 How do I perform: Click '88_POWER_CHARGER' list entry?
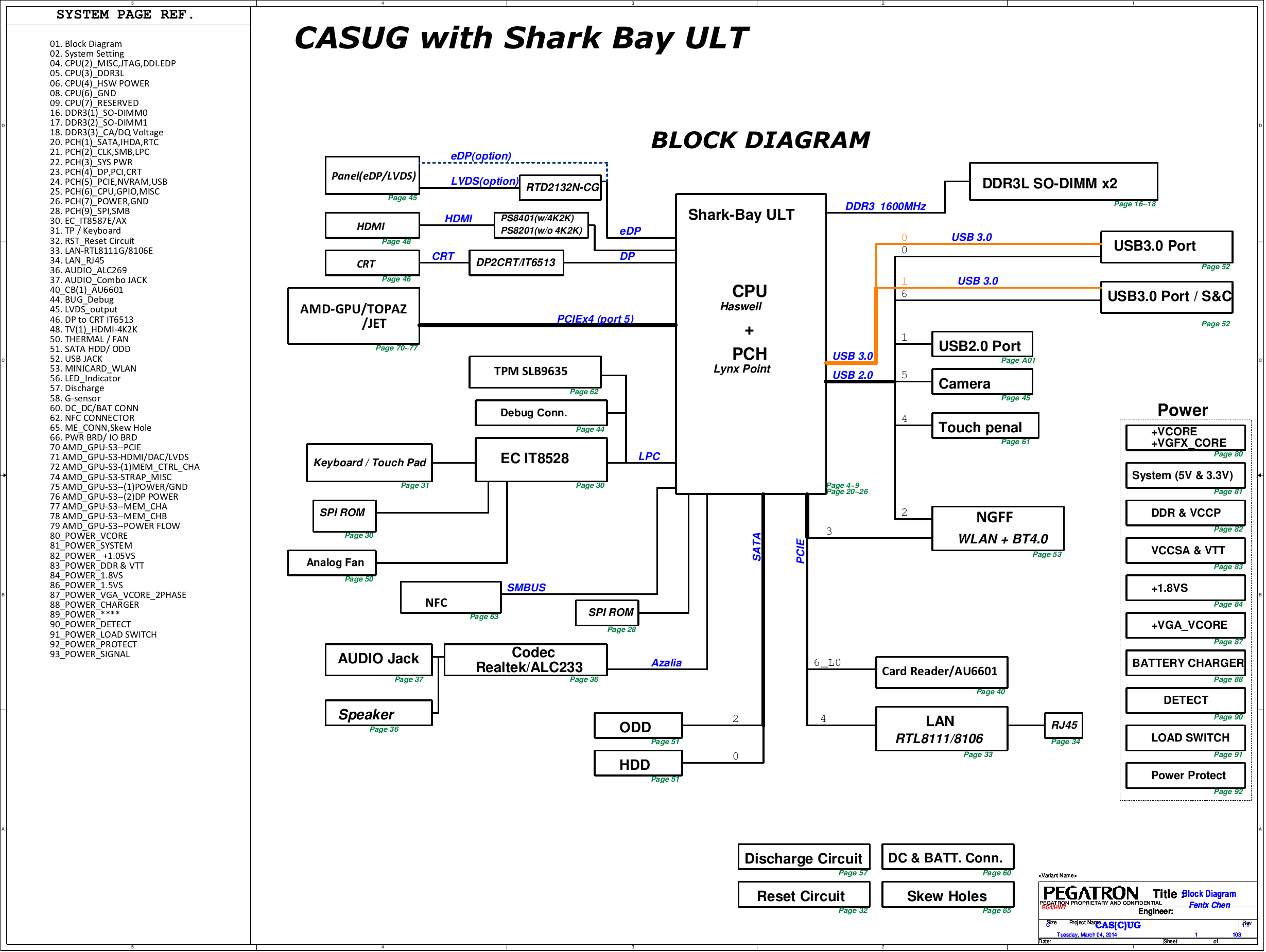point(94,605)
